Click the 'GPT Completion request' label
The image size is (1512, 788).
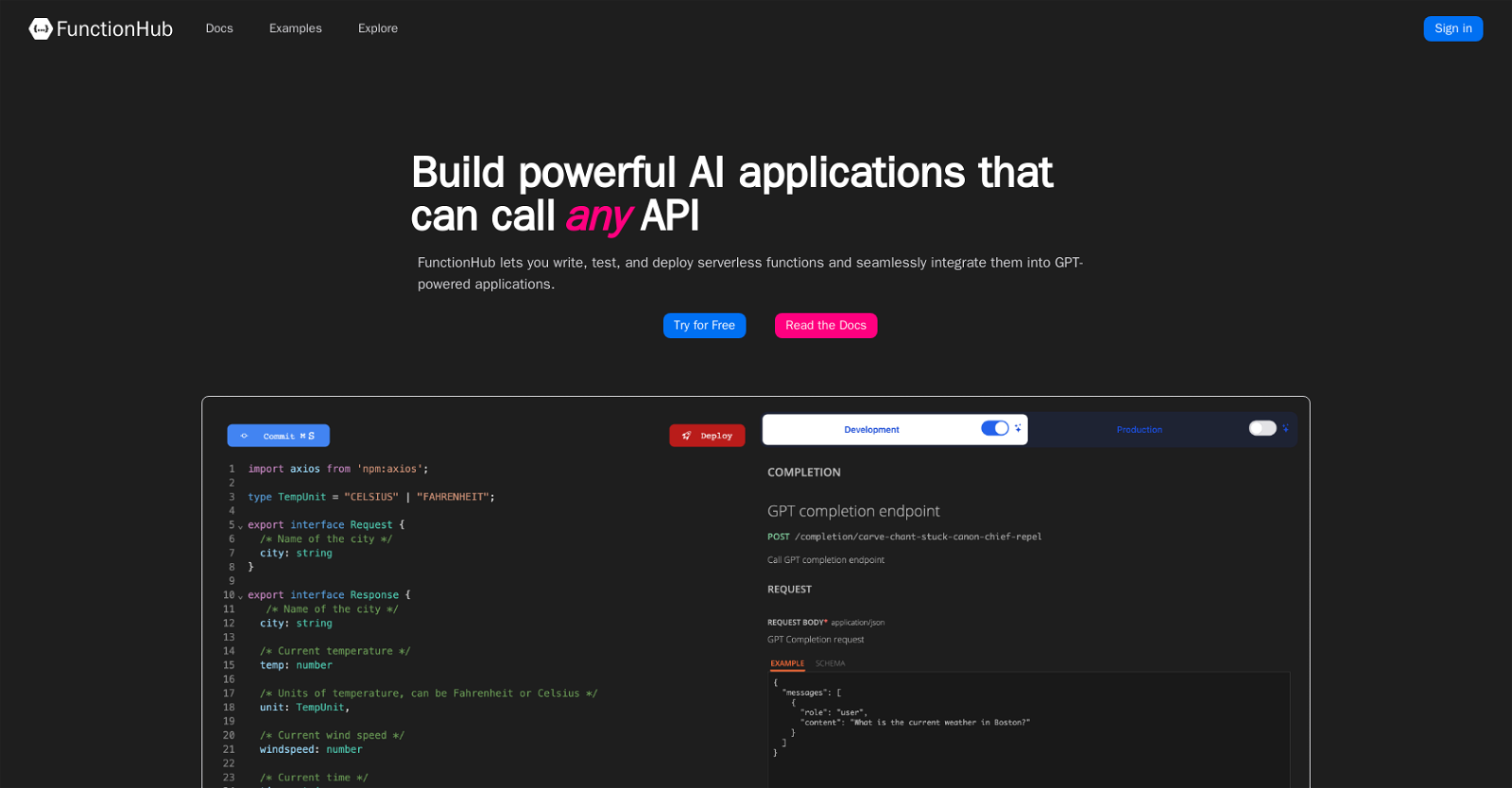pyautogui.click(x=816, y=640)
